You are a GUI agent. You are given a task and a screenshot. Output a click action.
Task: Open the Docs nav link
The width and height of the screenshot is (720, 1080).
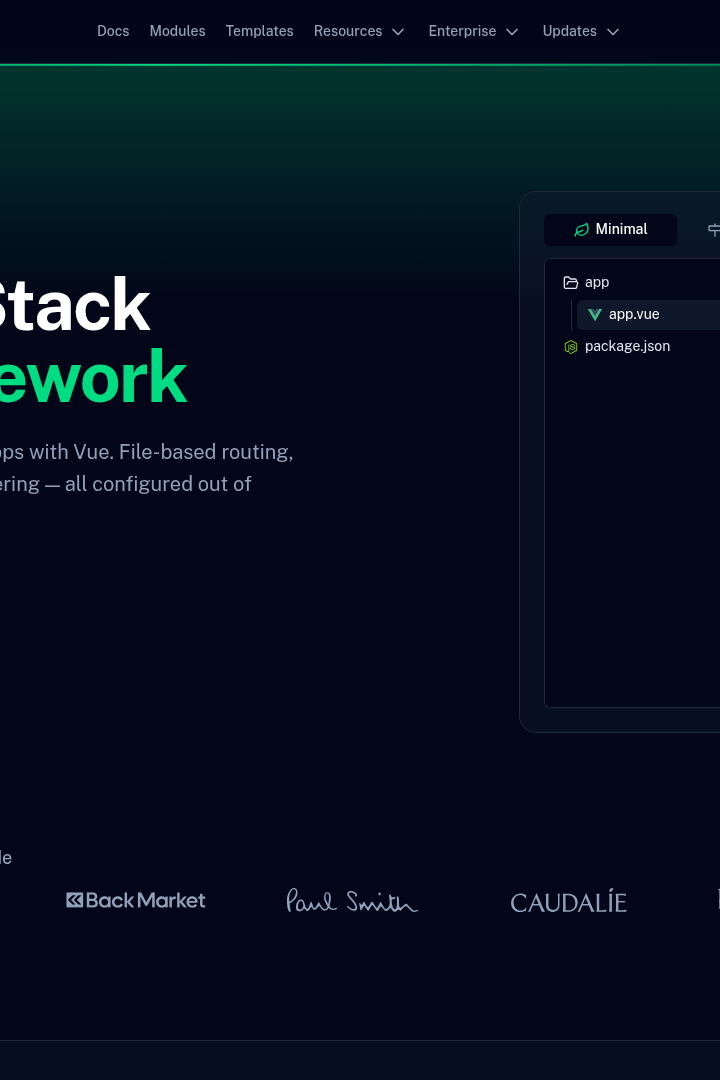[113, 31]
